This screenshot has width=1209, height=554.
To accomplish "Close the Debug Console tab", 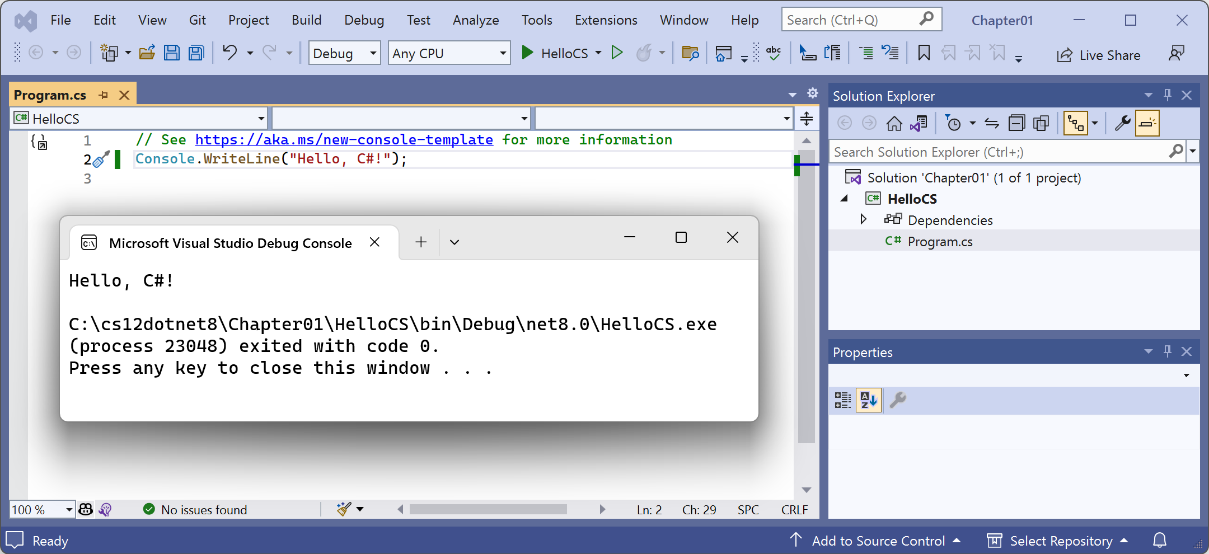I will tap(374, 242).
